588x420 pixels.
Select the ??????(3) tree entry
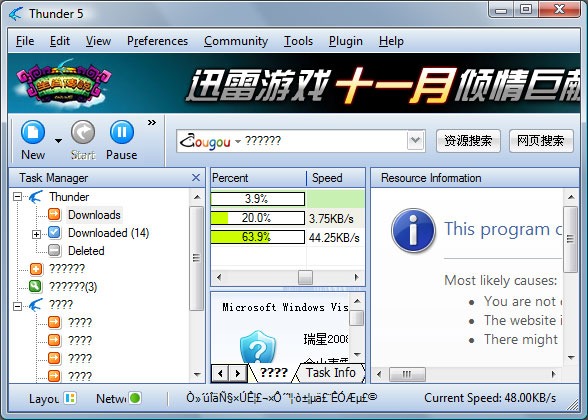[x=73, y=287]
